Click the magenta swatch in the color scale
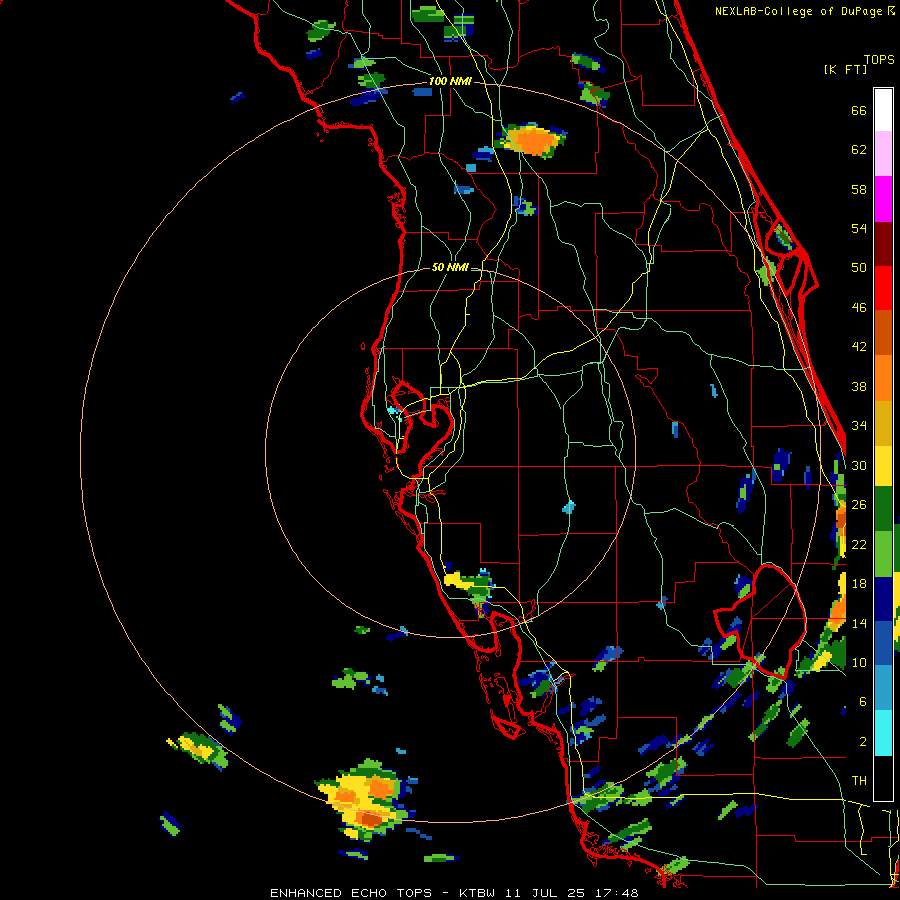 point(883,199)
